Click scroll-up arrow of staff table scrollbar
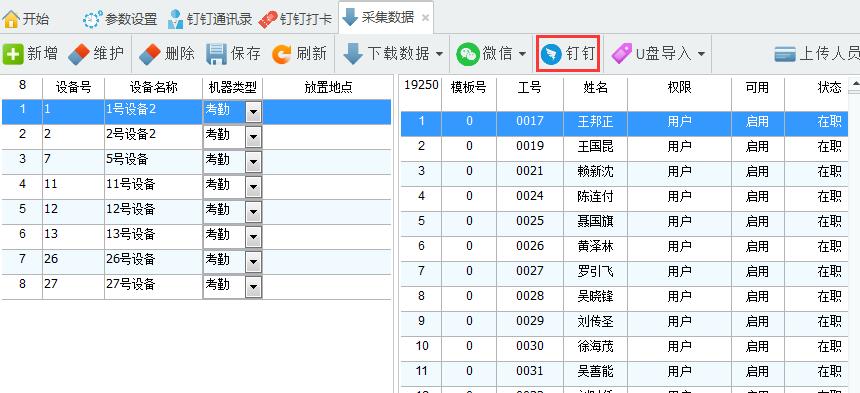Image resolution: width=860 pixels, height=393 pixels. [x=855, y=84]
